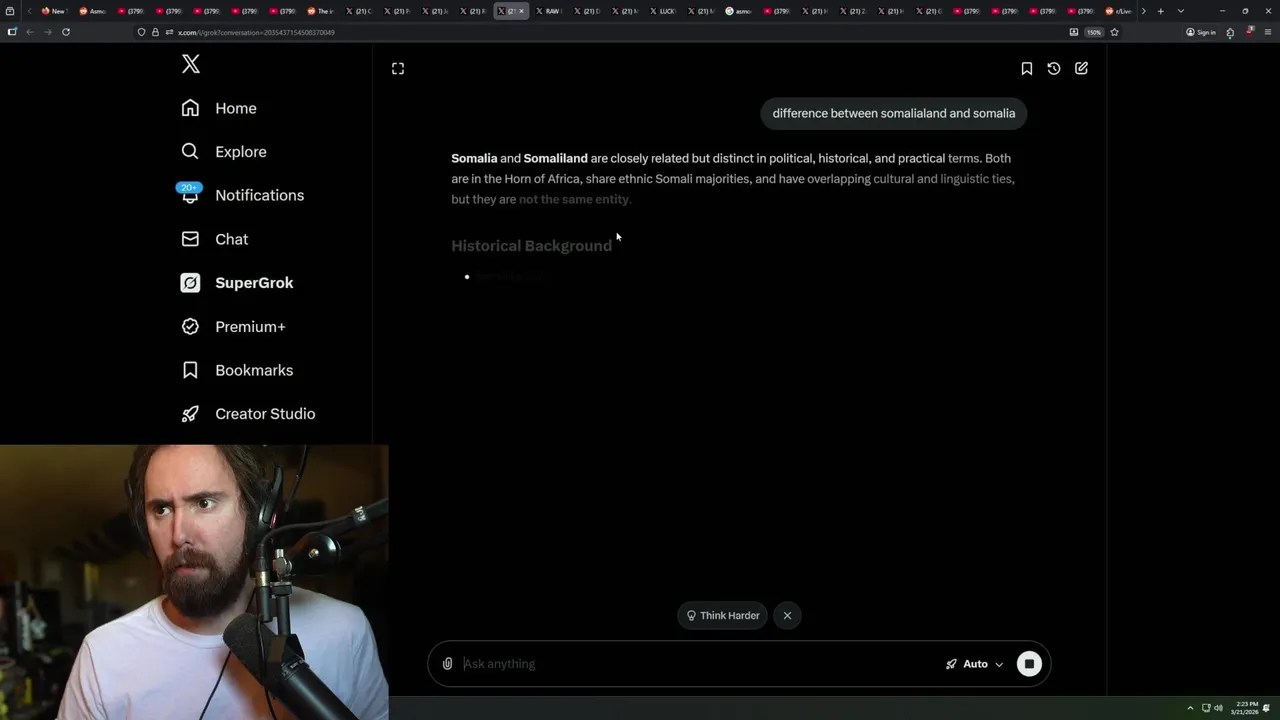
Task: Dismiss the Think Harder suggestion
Action: click(x=787, y=616)
